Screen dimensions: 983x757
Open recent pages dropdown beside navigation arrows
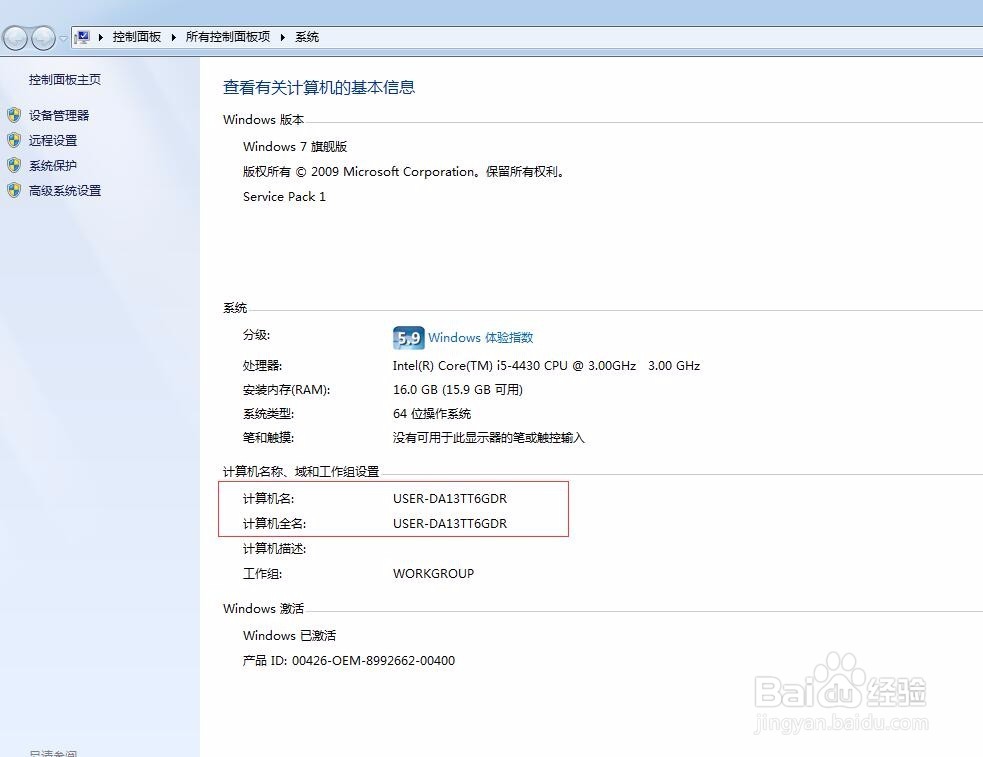(x=63, y=38)
